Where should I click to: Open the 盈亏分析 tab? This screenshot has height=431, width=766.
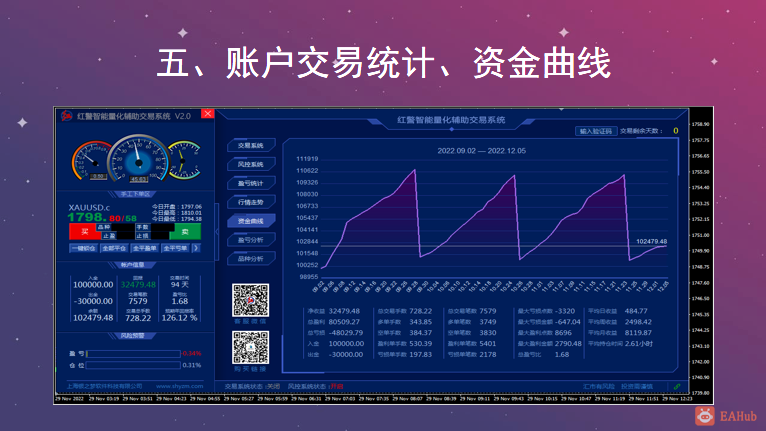pos(251,240)
